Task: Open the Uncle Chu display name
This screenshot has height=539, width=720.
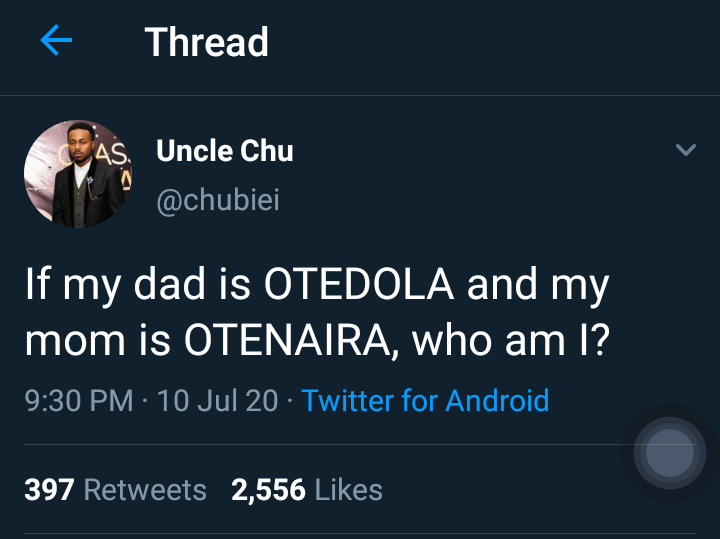Action: click(225, 151)
